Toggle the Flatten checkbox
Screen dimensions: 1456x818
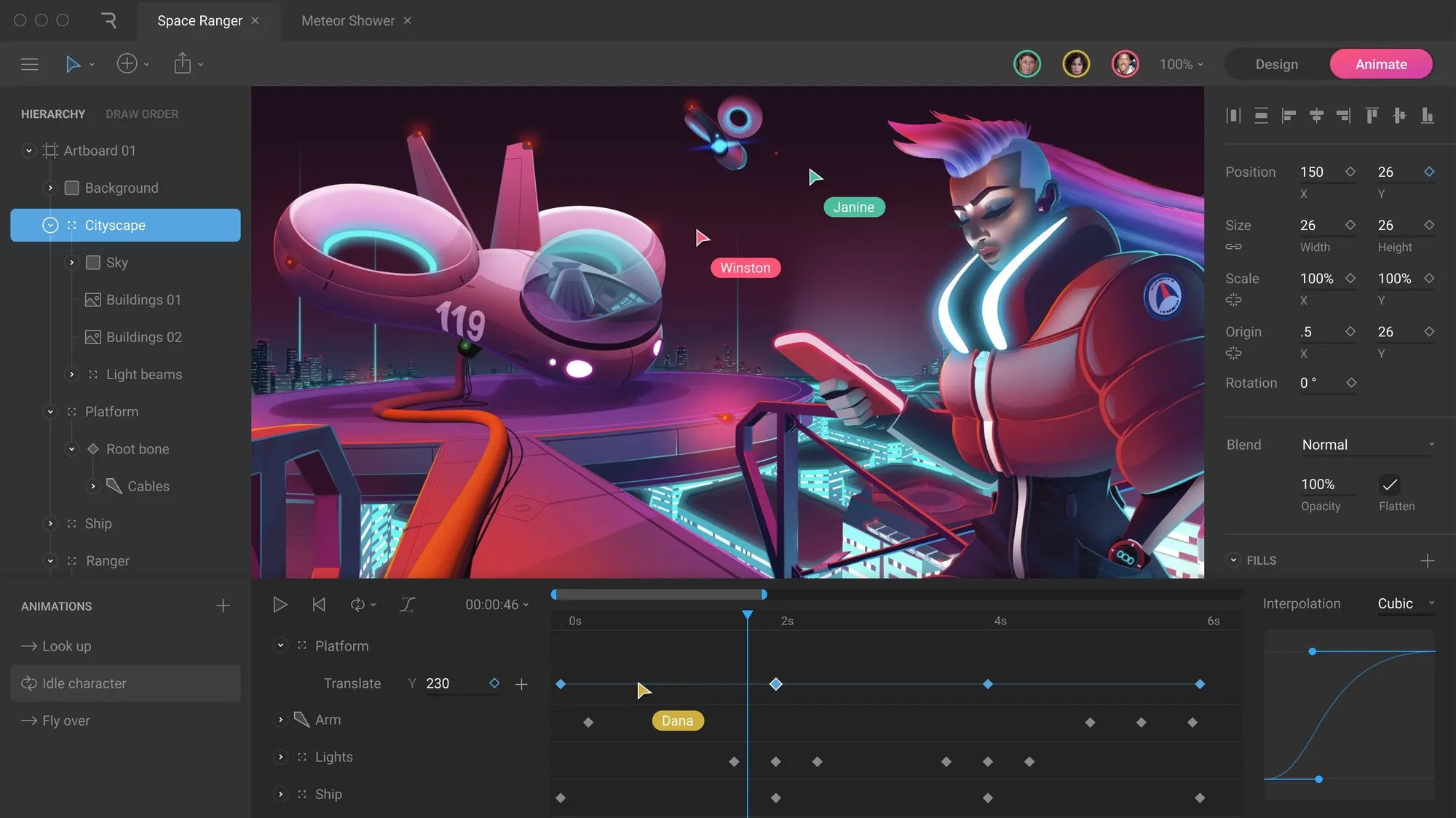(1389, 485)
